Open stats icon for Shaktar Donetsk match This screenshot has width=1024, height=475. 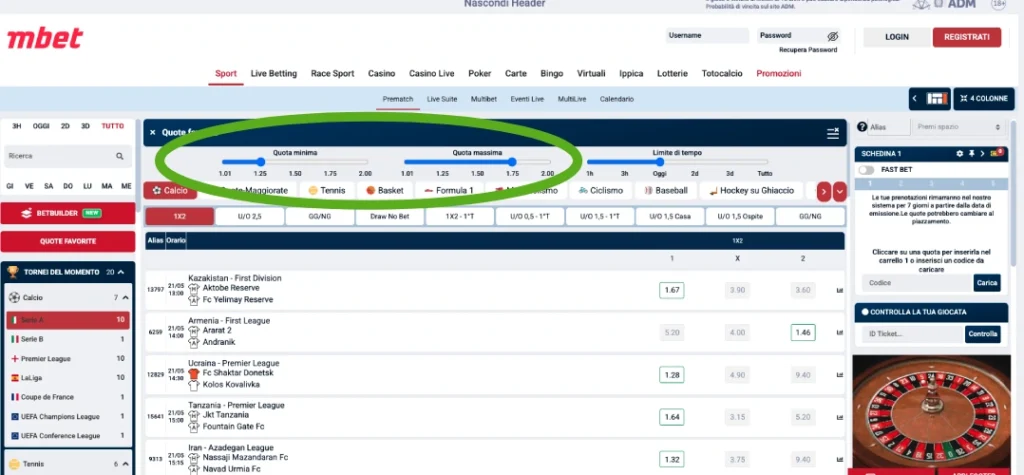(x=840, y=375)
